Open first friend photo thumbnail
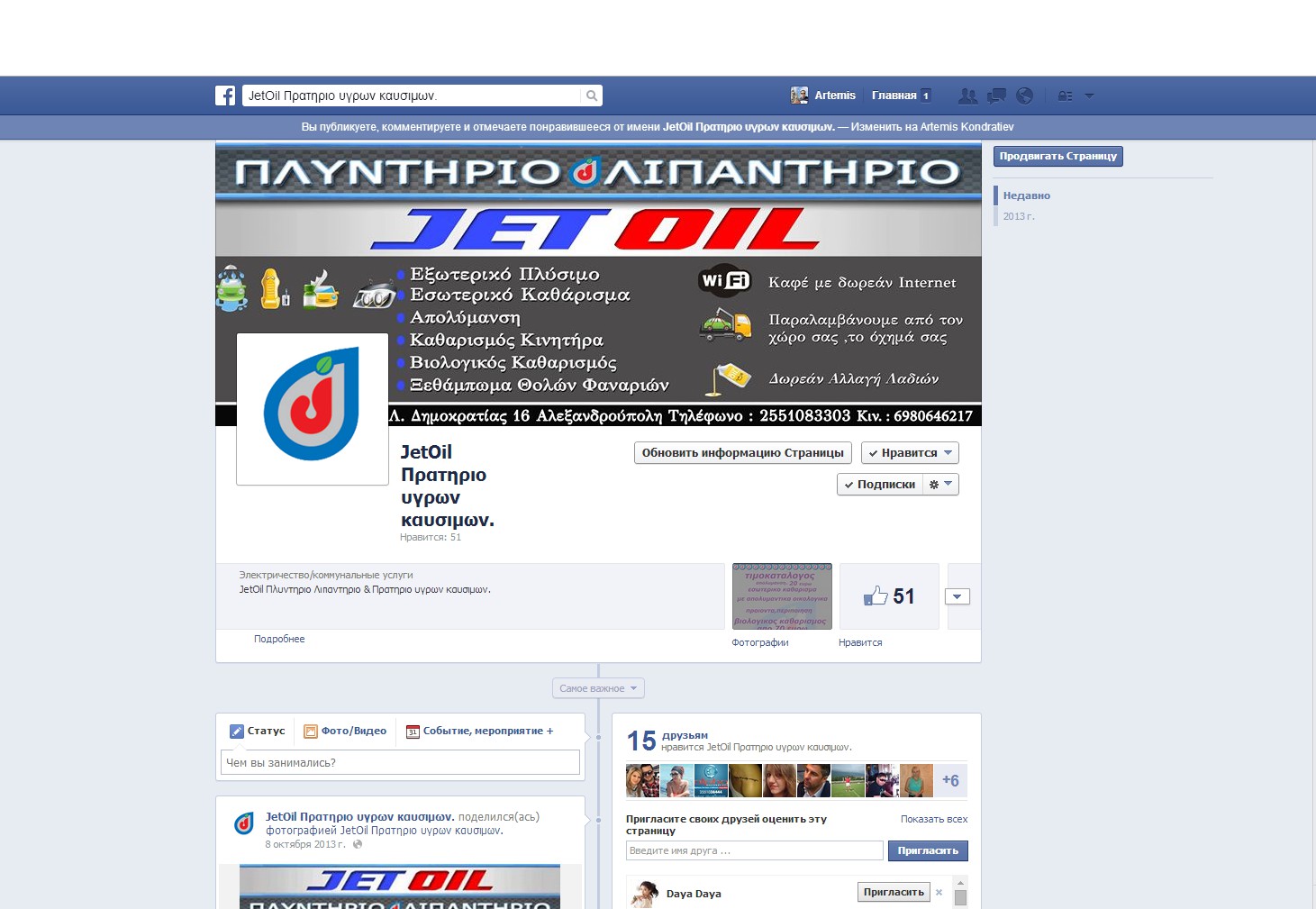The width and height of the screenshot is (1316, 909). click(642, 780)
